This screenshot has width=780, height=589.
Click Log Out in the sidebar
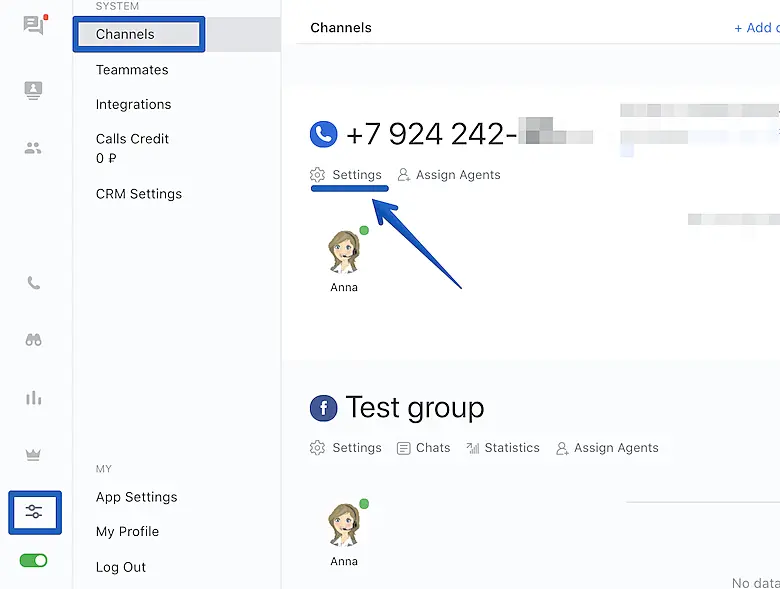121,567
